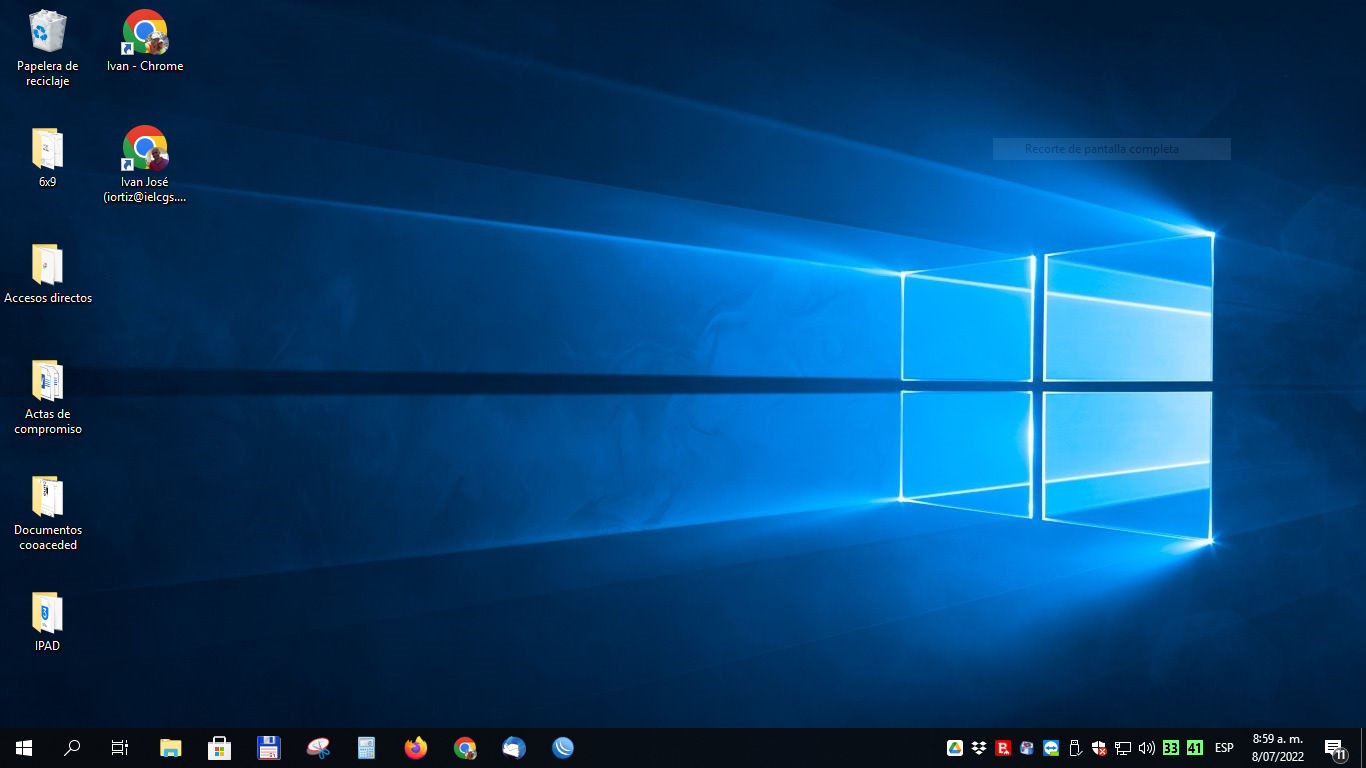This screenshot has width=1366, height=768.
Task: Open the Calculator taskbar icon
Action: tap(366, 747)
